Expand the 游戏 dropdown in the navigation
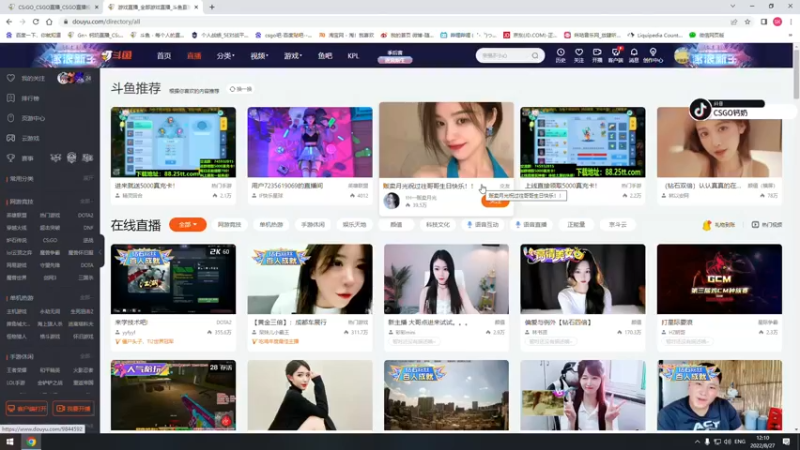800x450 pixels. pyautogui.click(x=293, y=56)
